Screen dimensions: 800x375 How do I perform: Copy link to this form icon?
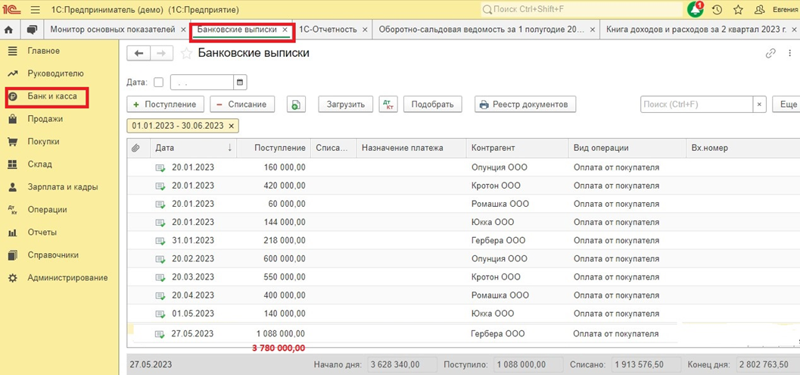point(771,54)
